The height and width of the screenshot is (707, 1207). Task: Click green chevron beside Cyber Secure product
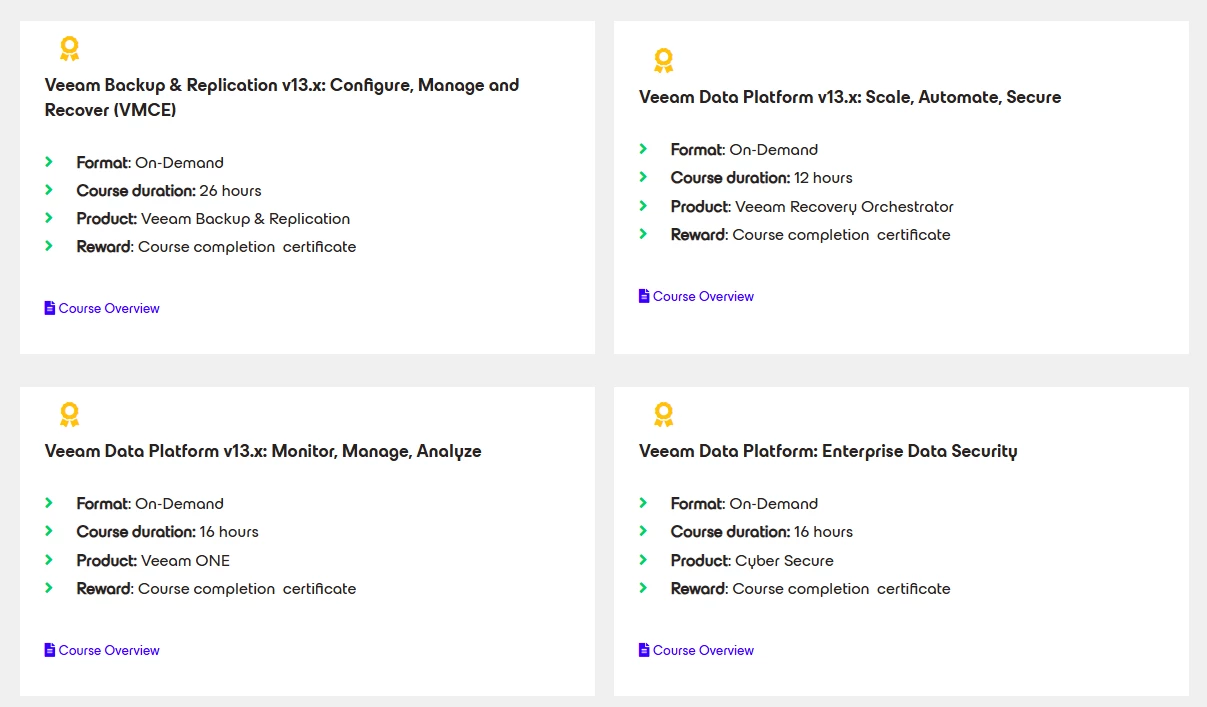(x=643, y=560)
